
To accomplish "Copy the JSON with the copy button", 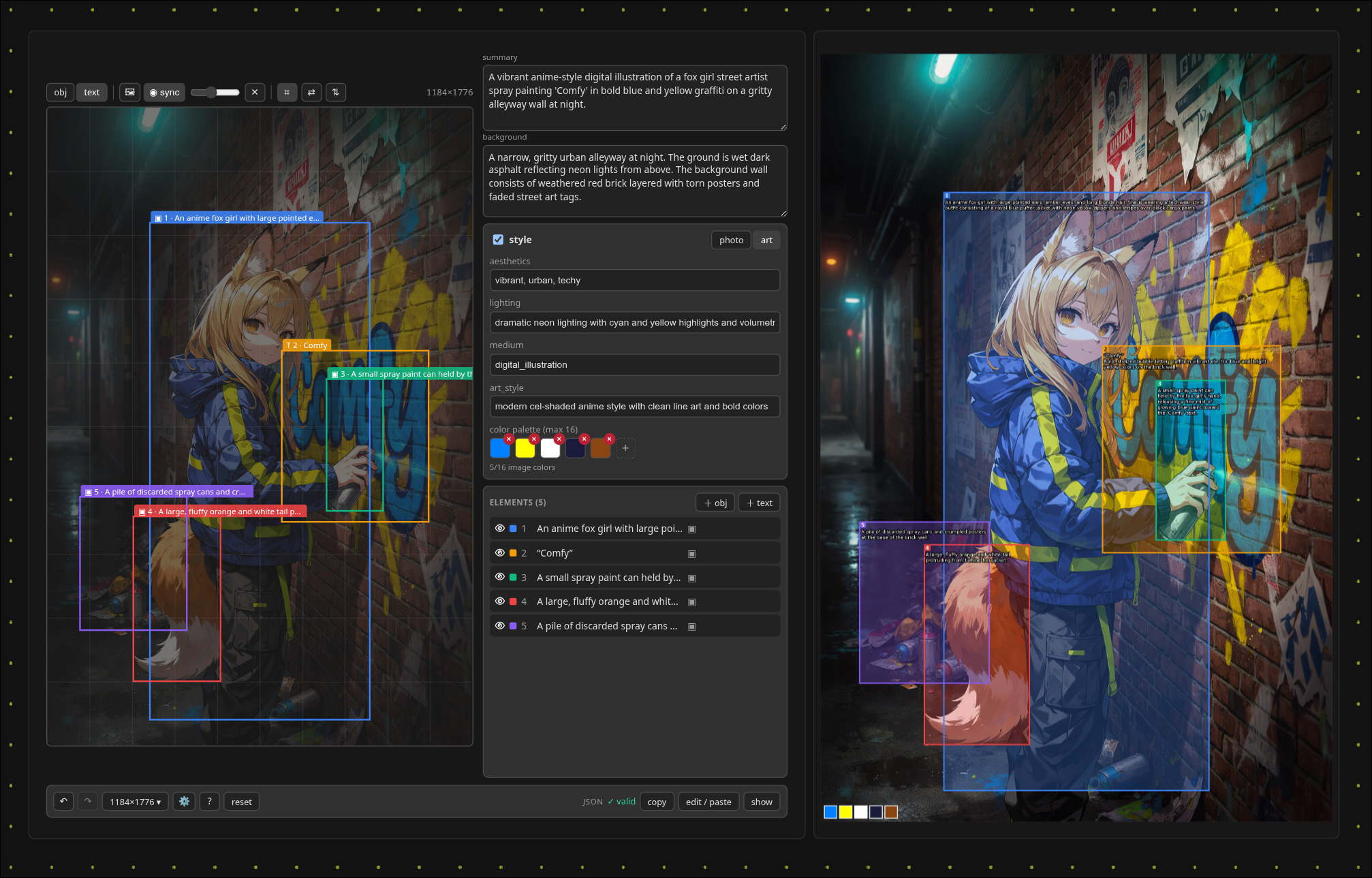I will tap(657, 802).
